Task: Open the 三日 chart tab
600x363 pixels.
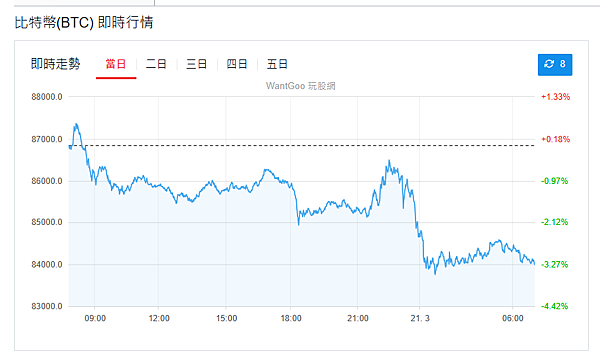Action: (x=196, y=64)
